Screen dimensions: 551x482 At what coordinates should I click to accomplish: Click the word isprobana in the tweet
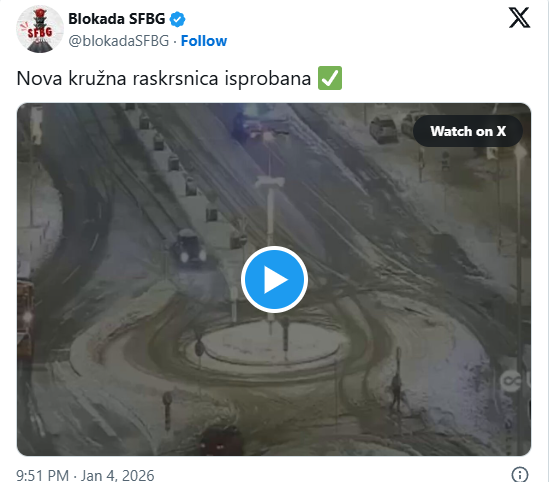(268, 79)
